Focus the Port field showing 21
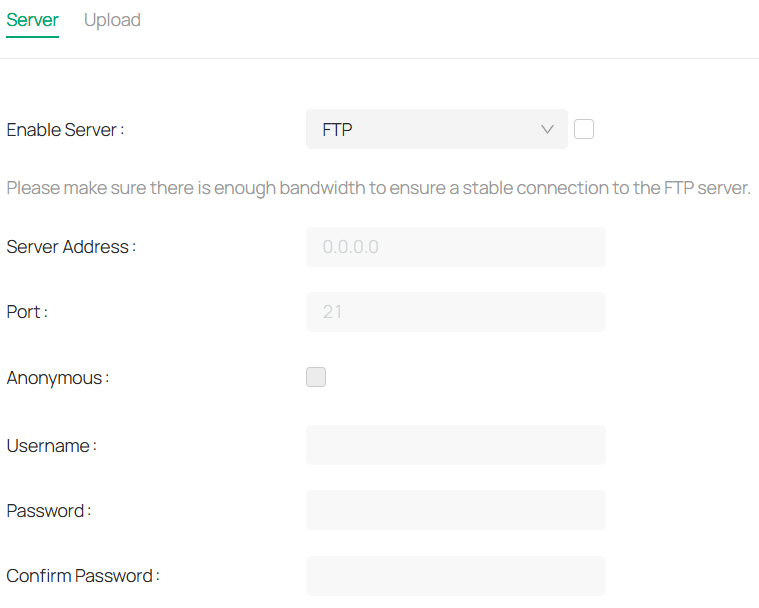Screen dimensions: 759x608 (456, 312)
